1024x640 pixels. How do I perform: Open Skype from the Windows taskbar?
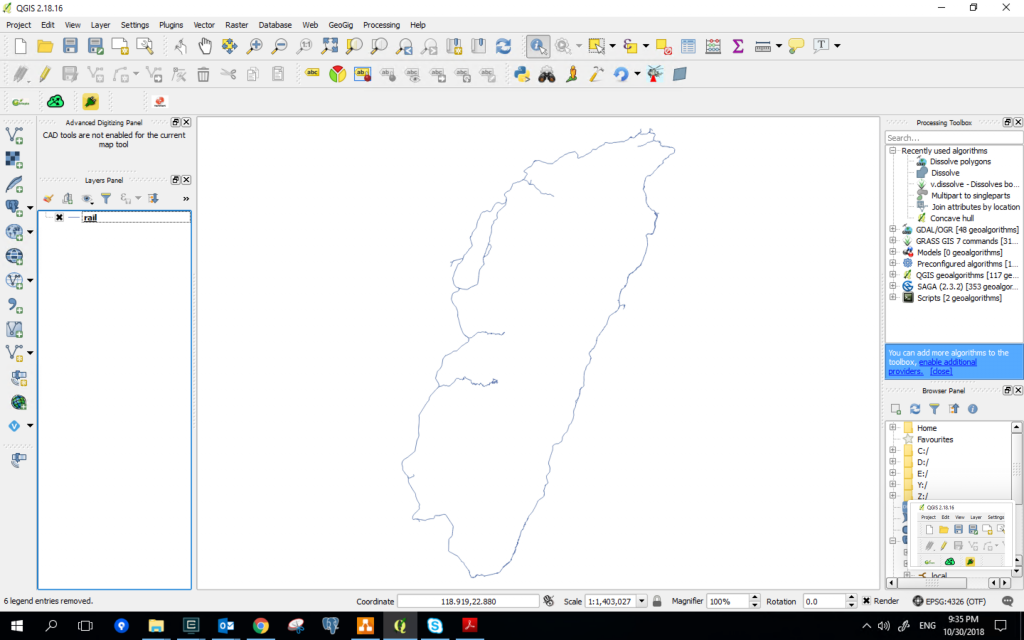pos(435,626)
